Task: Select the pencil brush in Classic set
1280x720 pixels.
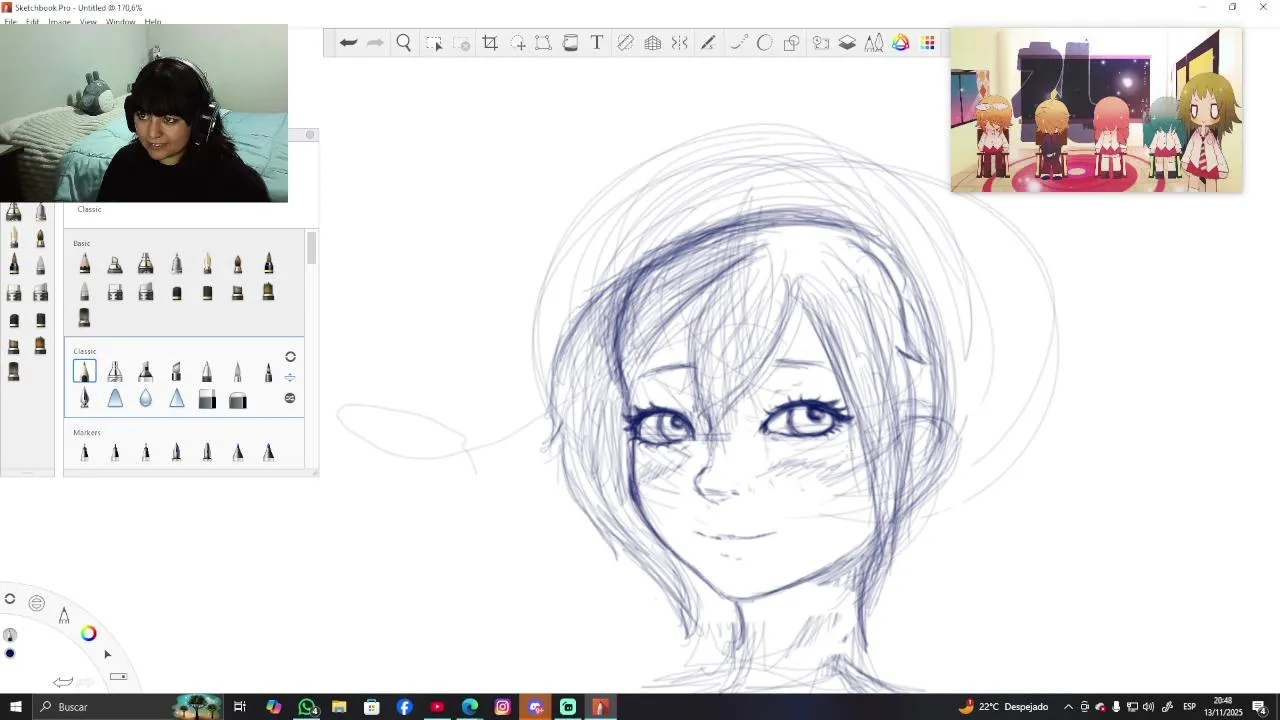Action: pyautogui.click(x=84, y=372)
